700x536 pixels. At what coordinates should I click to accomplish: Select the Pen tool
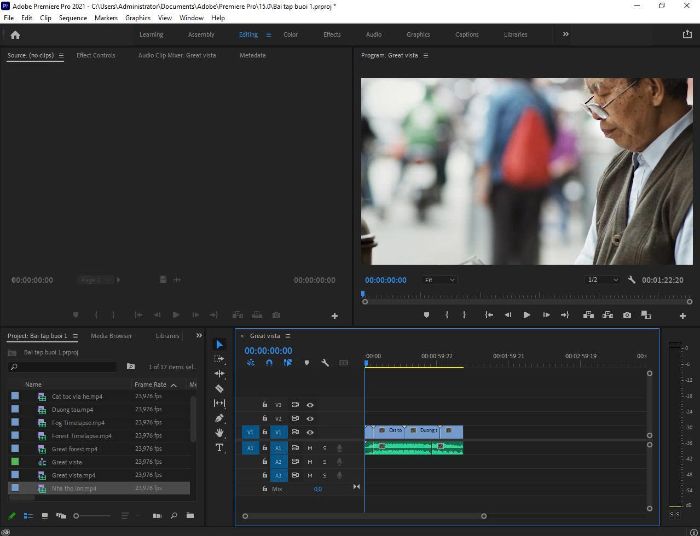[x=219, y=418]
